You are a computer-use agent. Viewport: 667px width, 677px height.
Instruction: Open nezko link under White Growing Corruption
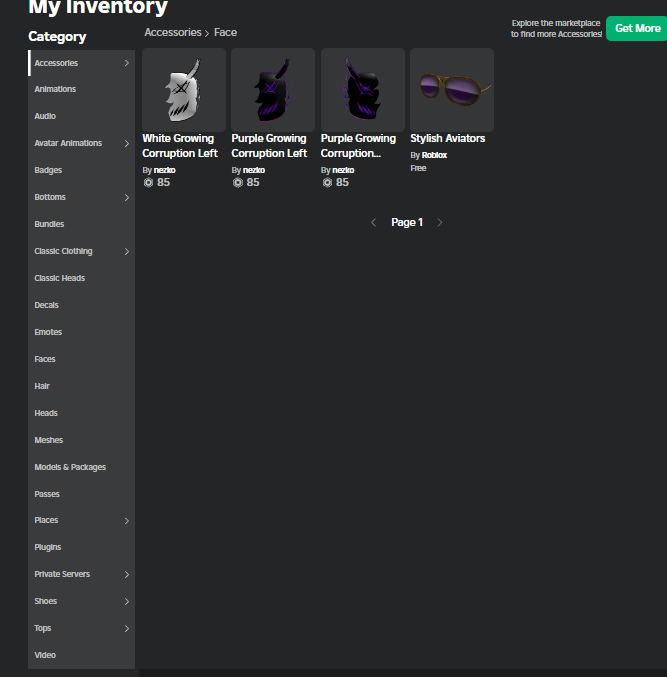tap(165, 170)
